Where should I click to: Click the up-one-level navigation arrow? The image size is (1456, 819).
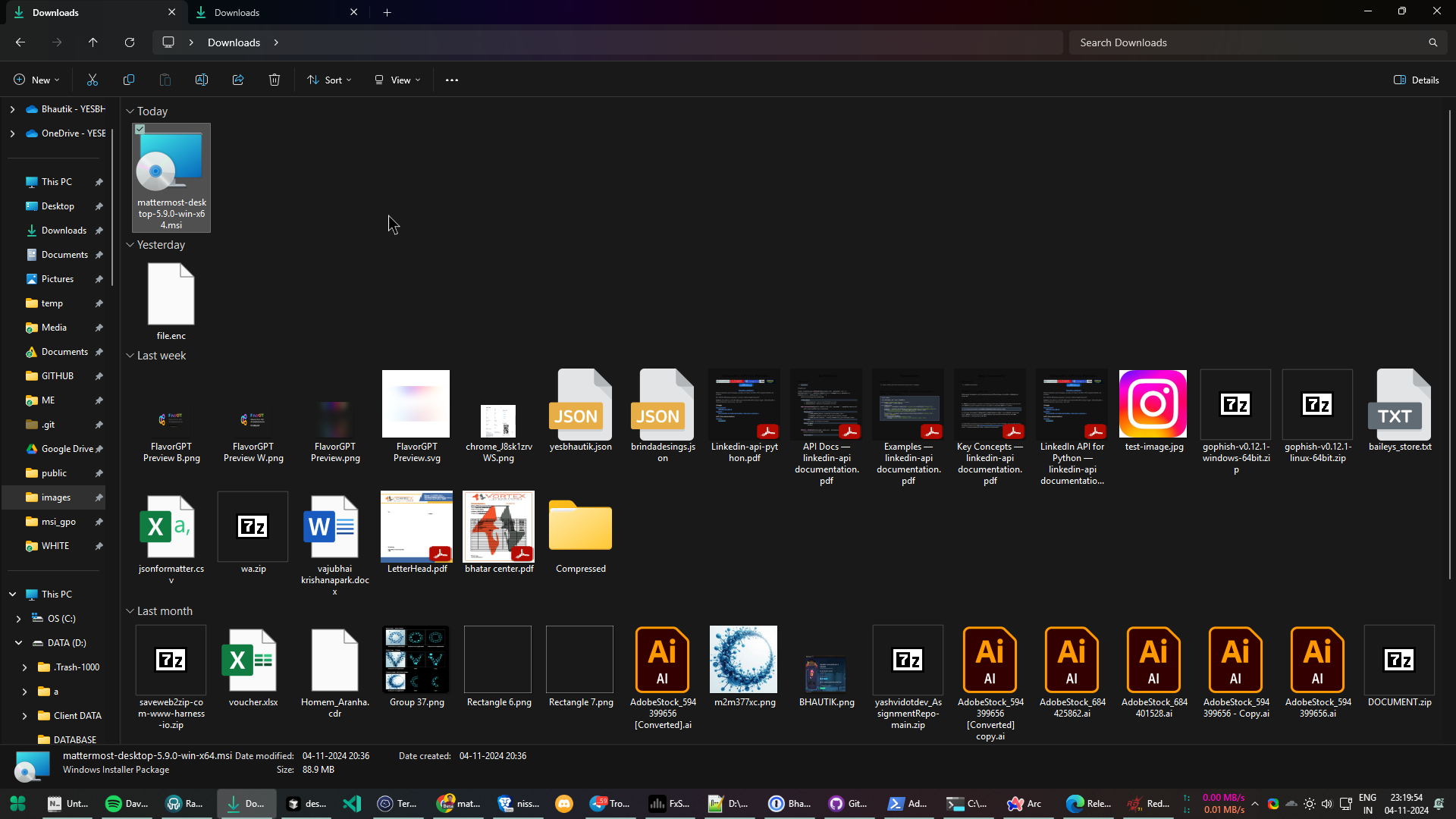click(93, 42)
